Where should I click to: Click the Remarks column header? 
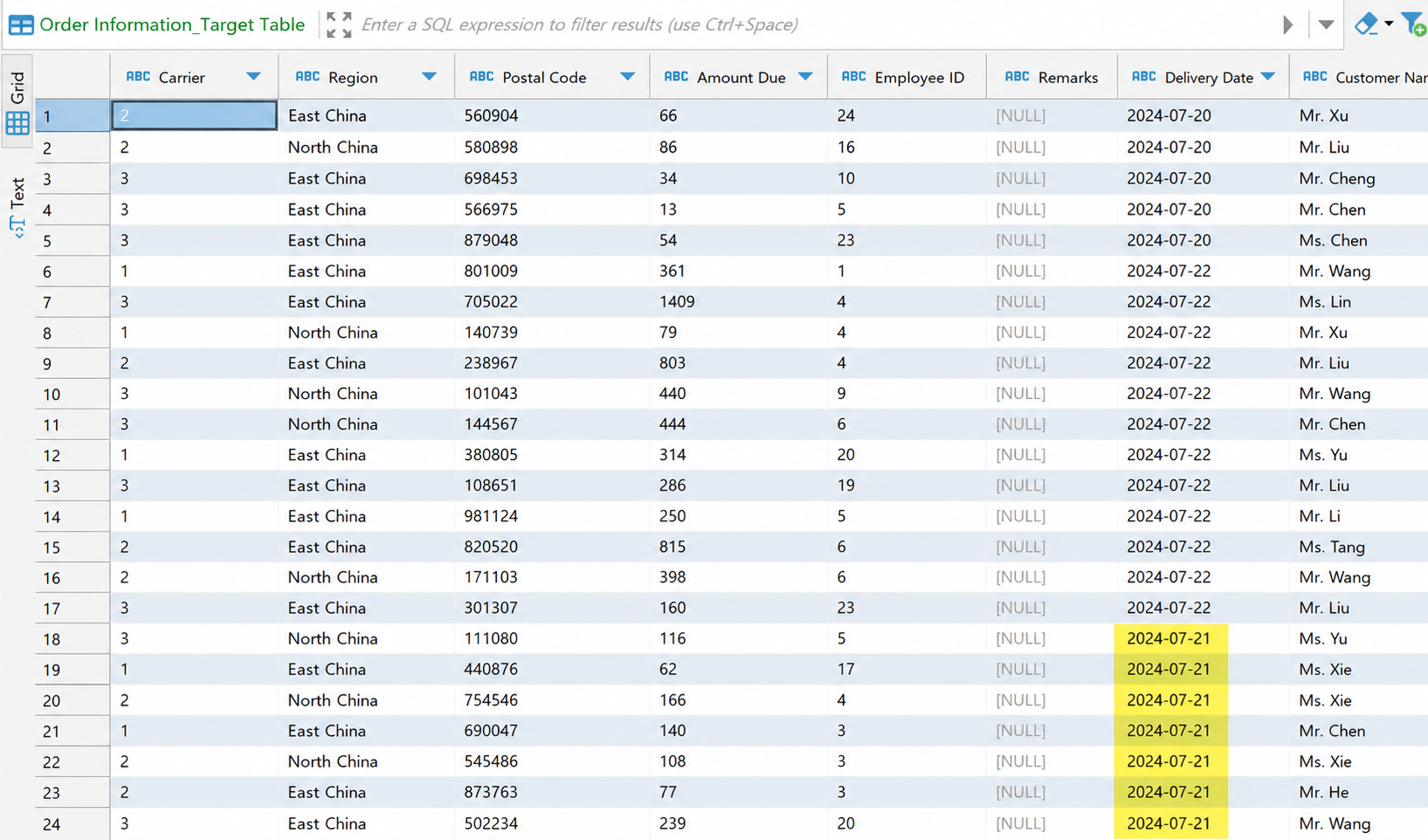pos(1052,77)
